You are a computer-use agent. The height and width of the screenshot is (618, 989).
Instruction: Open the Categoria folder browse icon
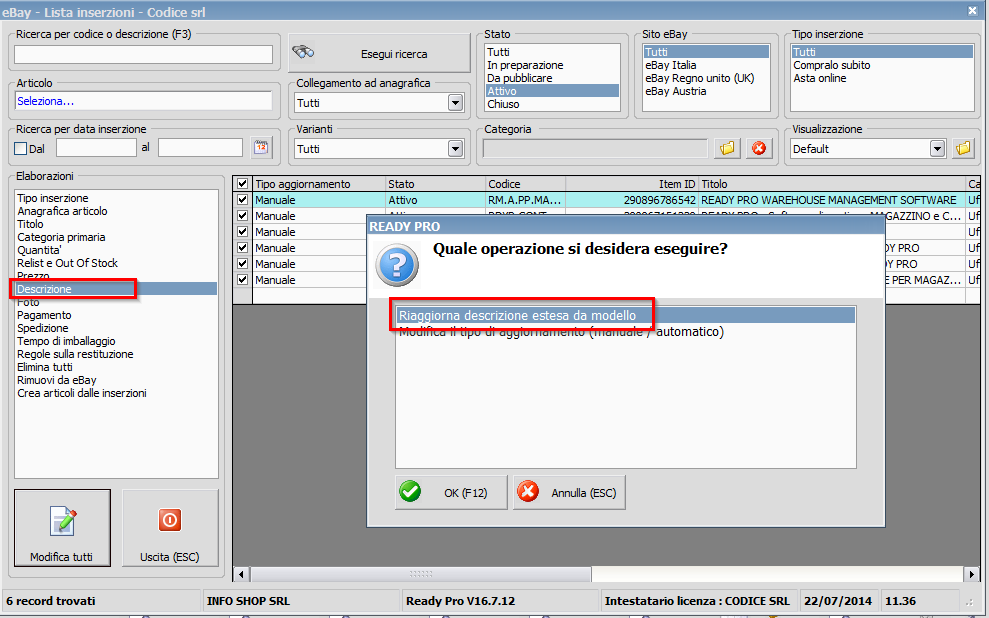(x=727, y=148)
